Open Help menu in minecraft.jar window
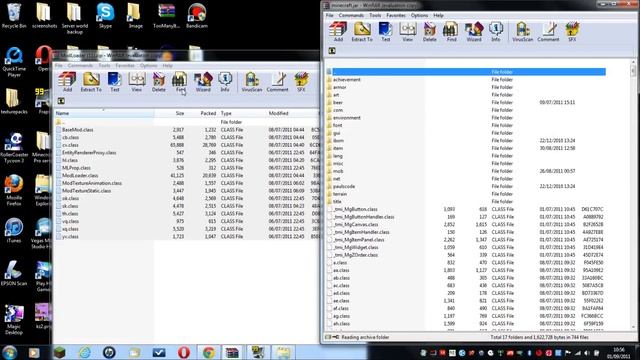This screenshot has height=360, width=640. tap(438, 16)
